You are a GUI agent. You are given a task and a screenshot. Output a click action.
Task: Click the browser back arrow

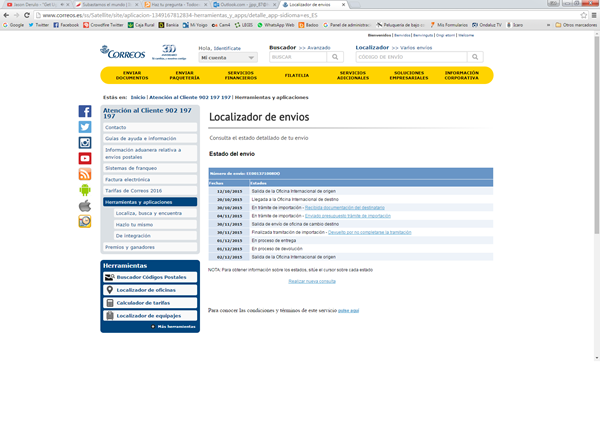(6, 15)
